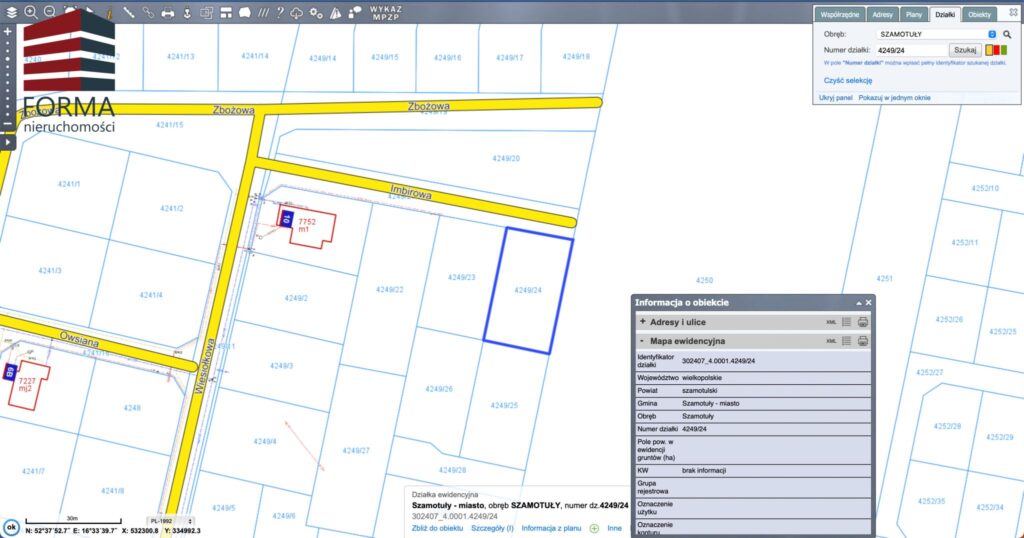Switch to the Współrzędne tab
The image size is (1024, 538).
point(841,15)
